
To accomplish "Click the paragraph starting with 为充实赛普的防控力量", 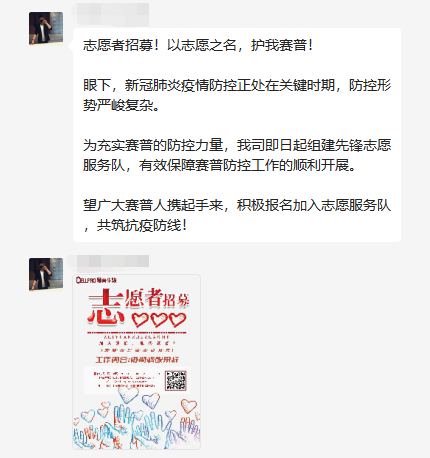I will coord(237,155).
